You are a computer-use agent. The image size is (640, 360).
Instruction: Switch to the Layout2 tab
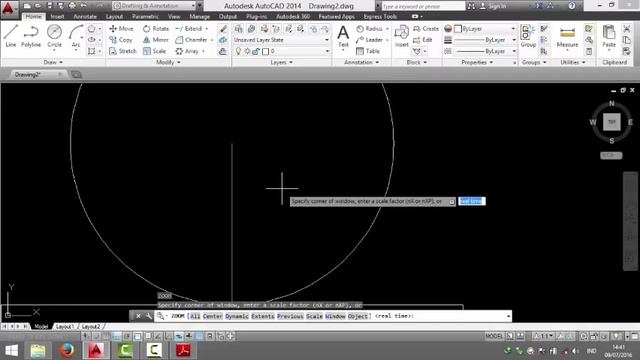pyautogui.click(x=90, y=327)
